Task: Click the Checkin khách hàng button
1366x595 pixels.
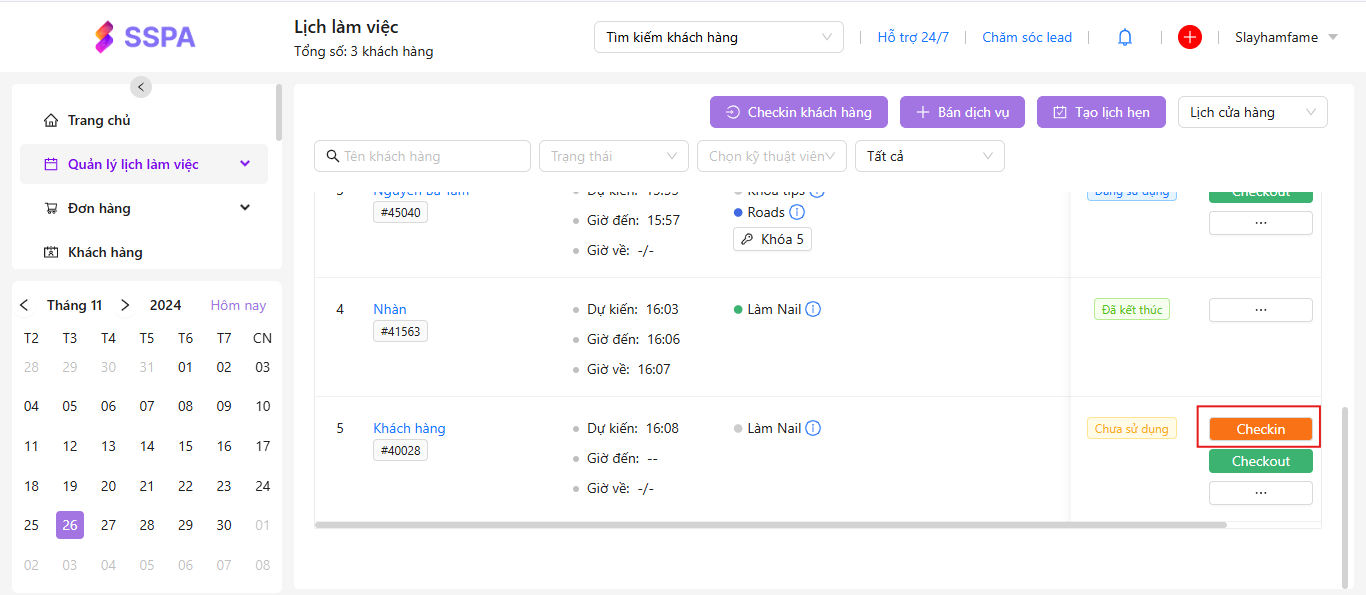Action: click(x=799, y=112)
